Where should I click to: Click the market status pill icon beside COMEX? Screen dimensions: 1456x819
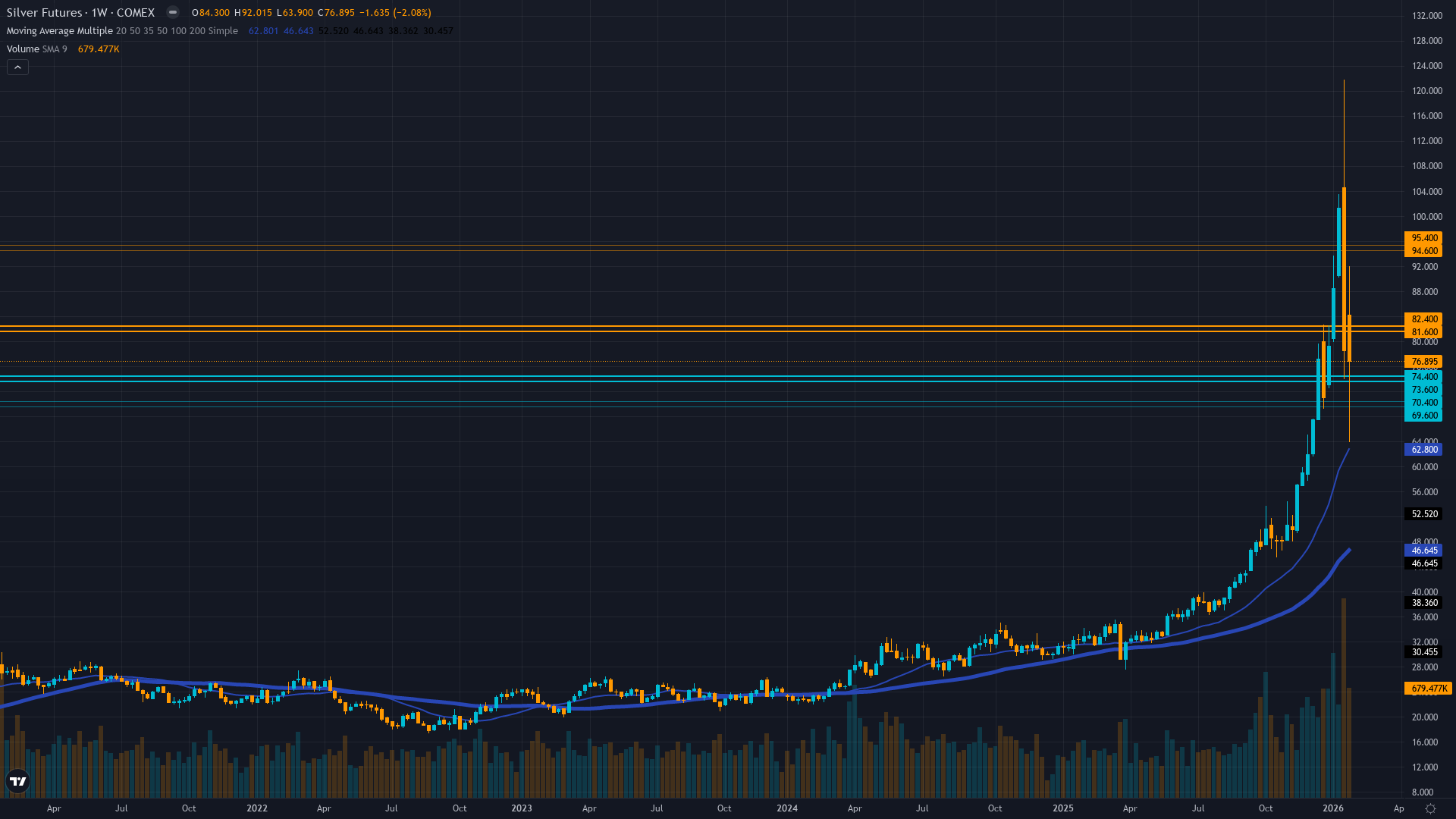(x=173, y=12)
